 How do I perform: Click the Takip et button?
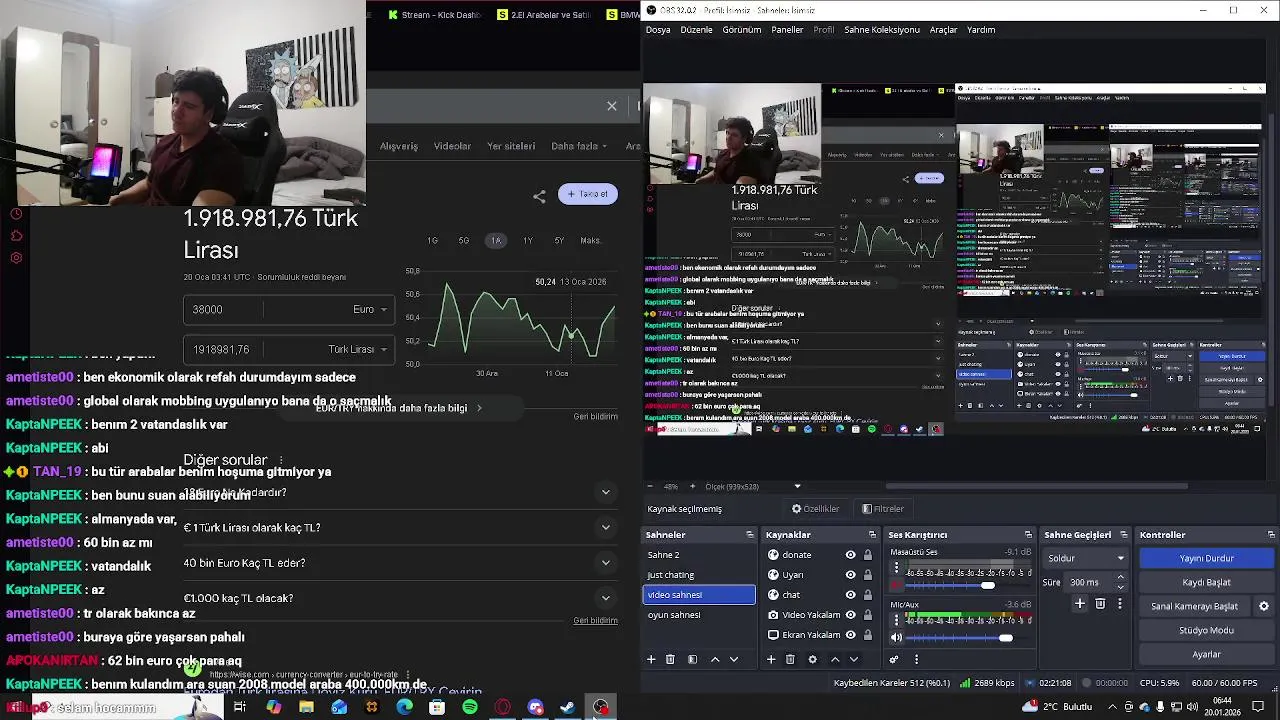click(x=588, y=194)
